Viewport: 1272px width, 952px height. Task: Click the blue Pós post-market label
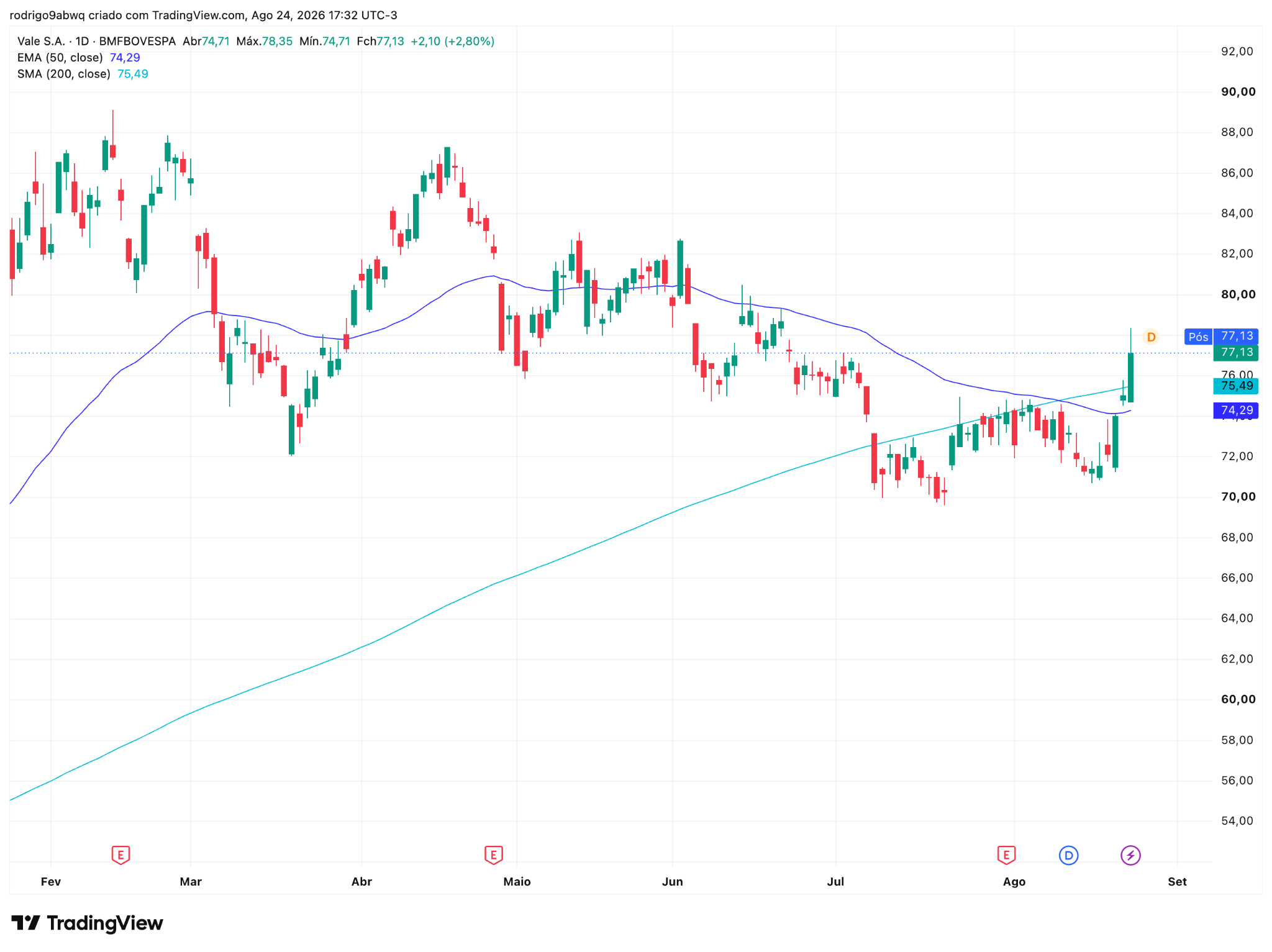coord(1198,337)
